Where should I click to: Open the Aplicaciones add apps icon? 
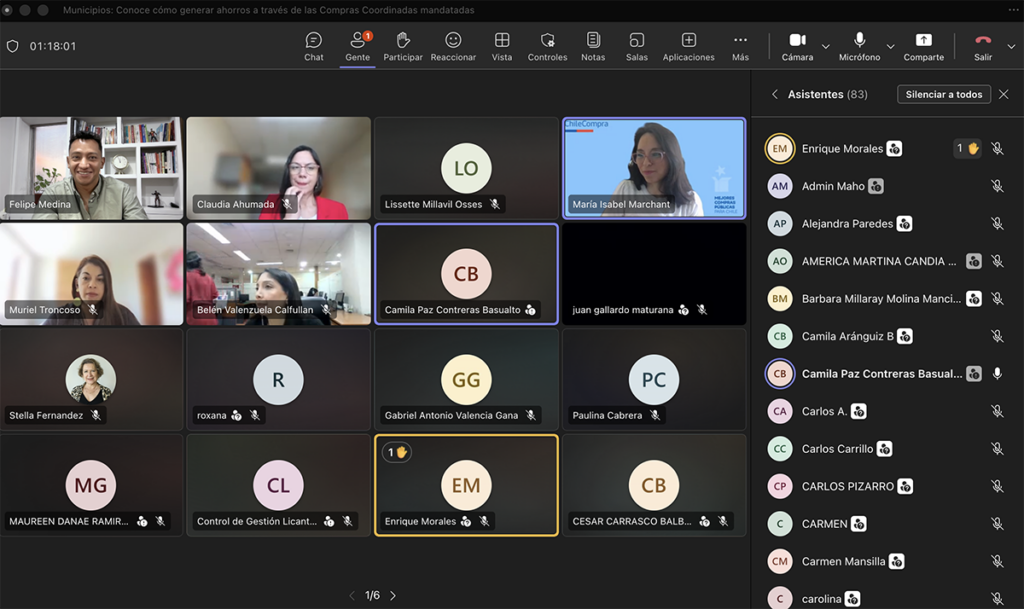pyautogui.click(x=688, y=46)
